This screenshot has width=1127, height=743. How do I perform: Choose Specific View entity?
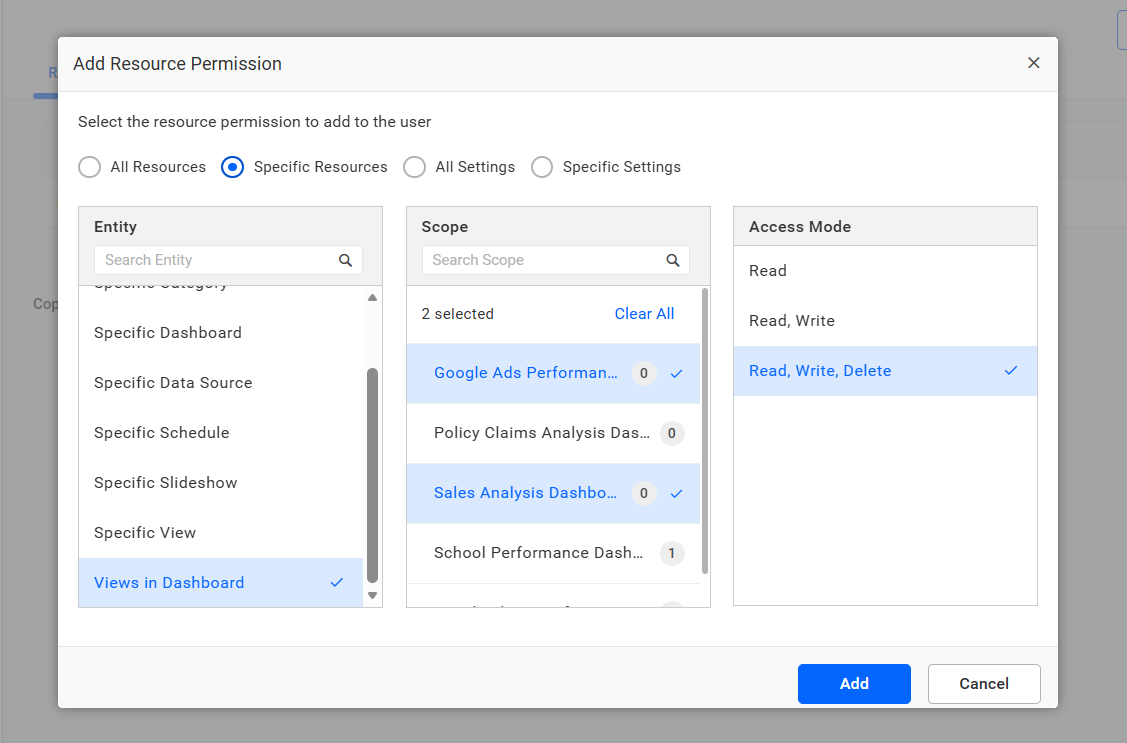pos(221,532)
